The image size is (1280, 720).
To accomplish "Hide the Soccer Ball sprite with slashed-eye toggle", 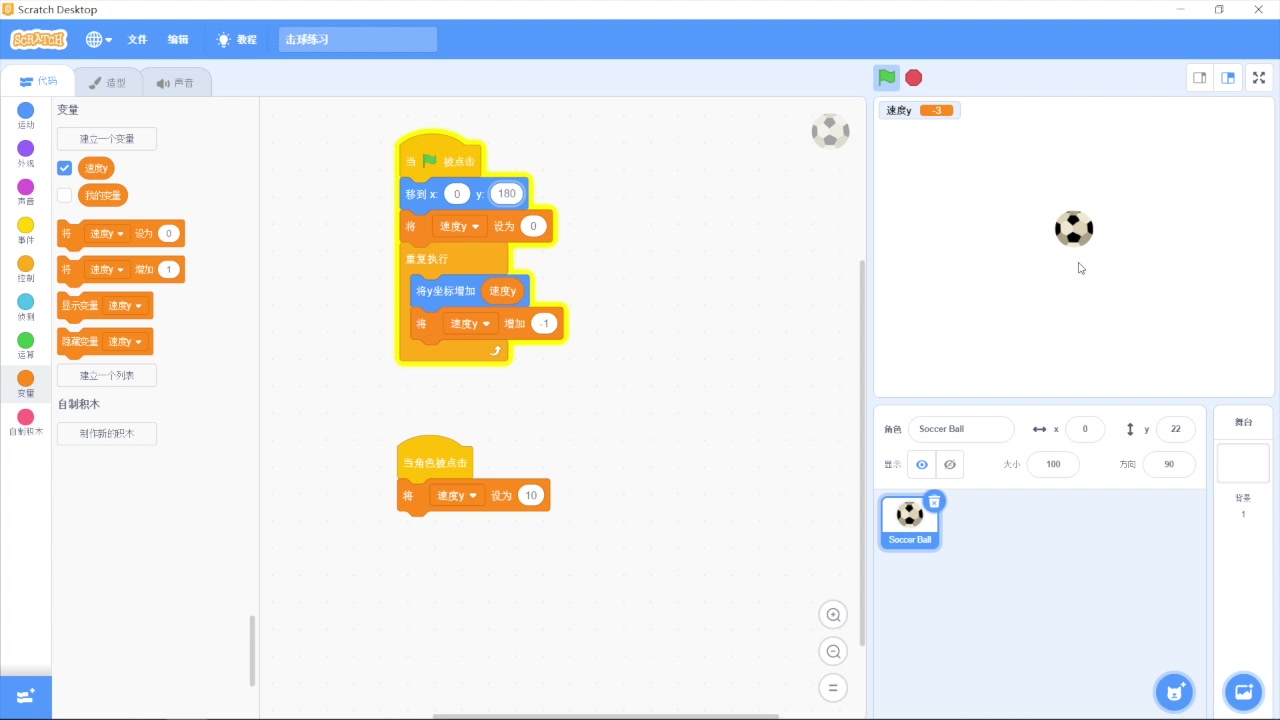I will (x=949, y=463).
